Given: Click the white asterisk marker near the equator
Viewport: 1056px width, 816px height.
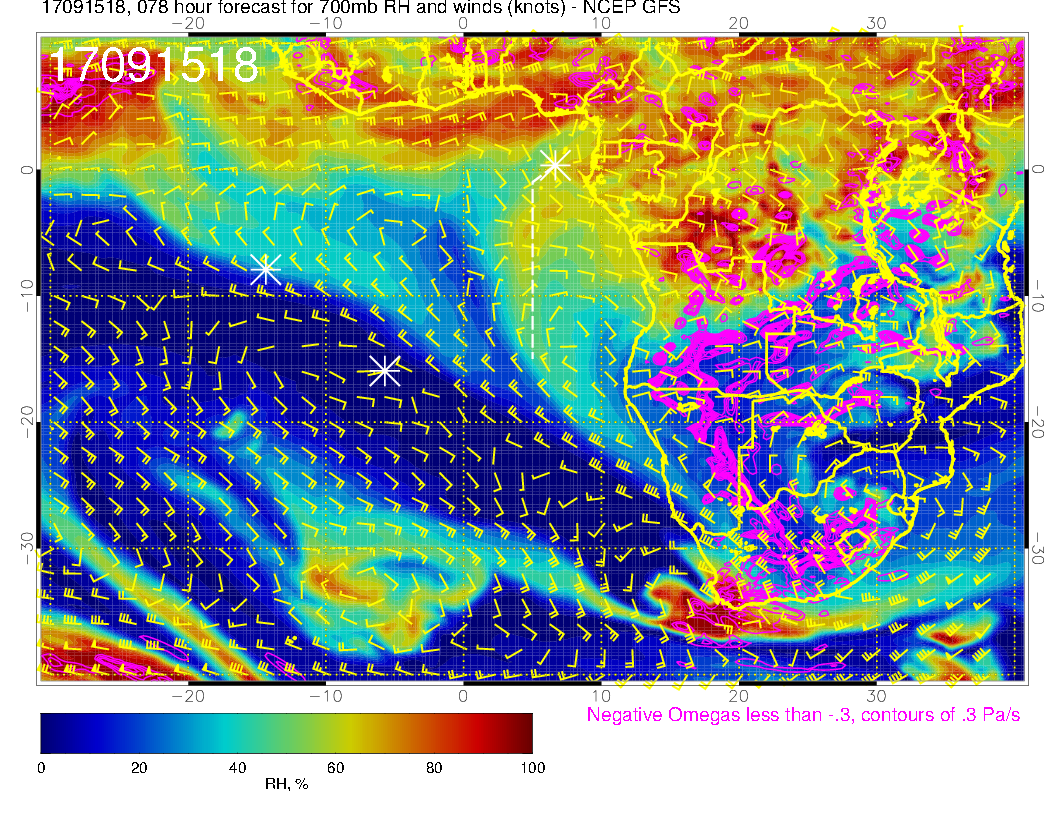Looking at the screenshot, I should point(555,164).
